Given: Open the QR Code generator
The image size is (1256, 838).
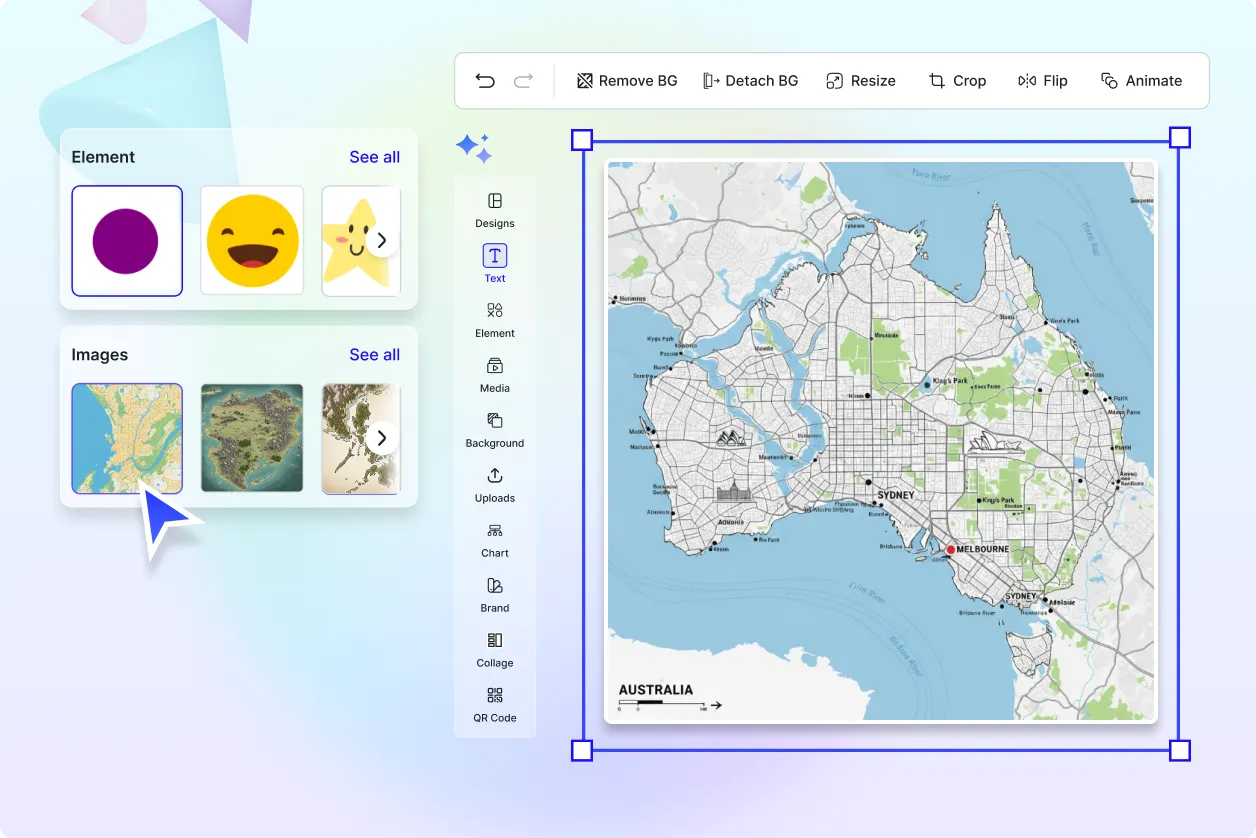Looking at the screenshot, I should pos(495,704).
